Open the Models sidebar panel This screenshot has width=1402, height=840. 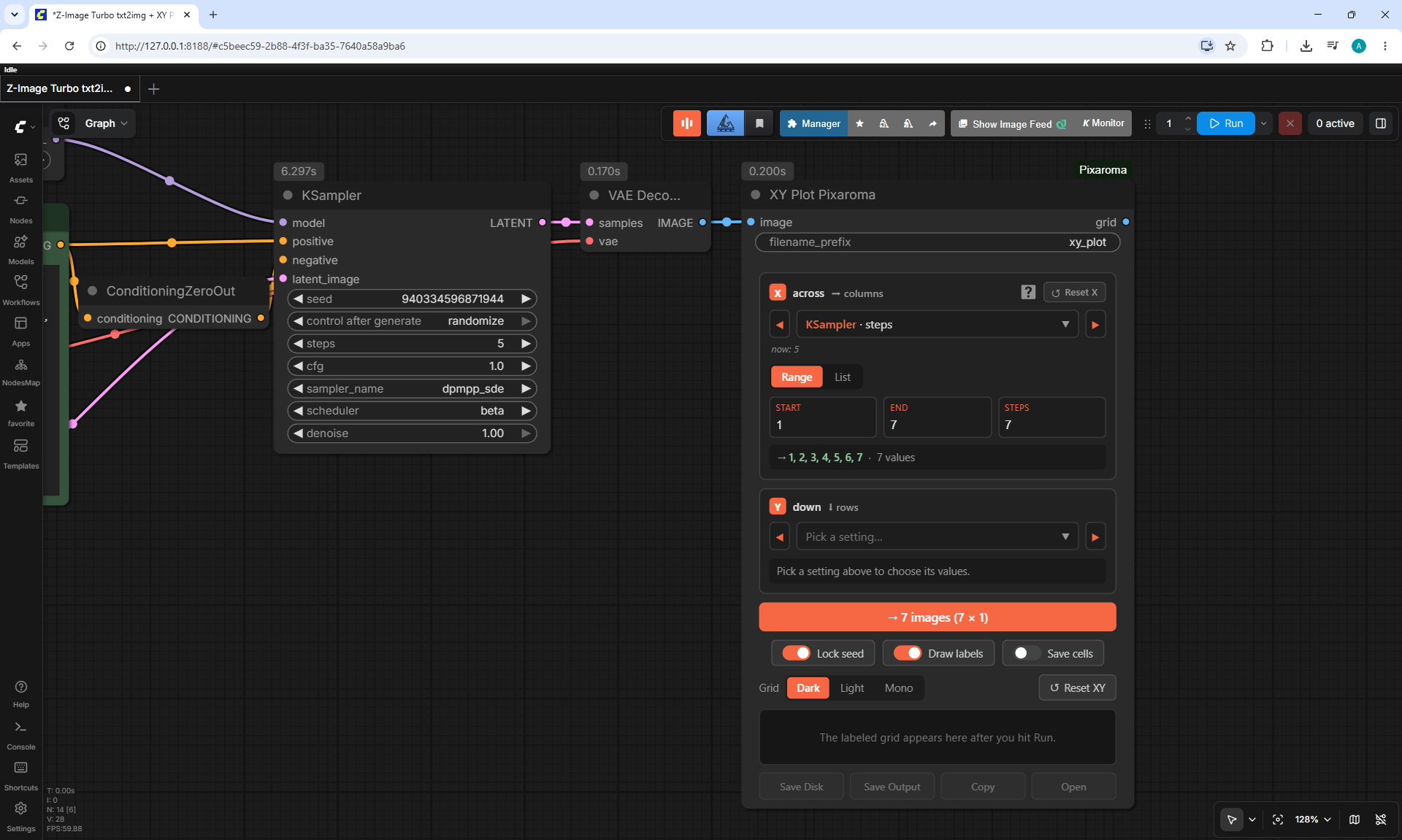[20, 249]
